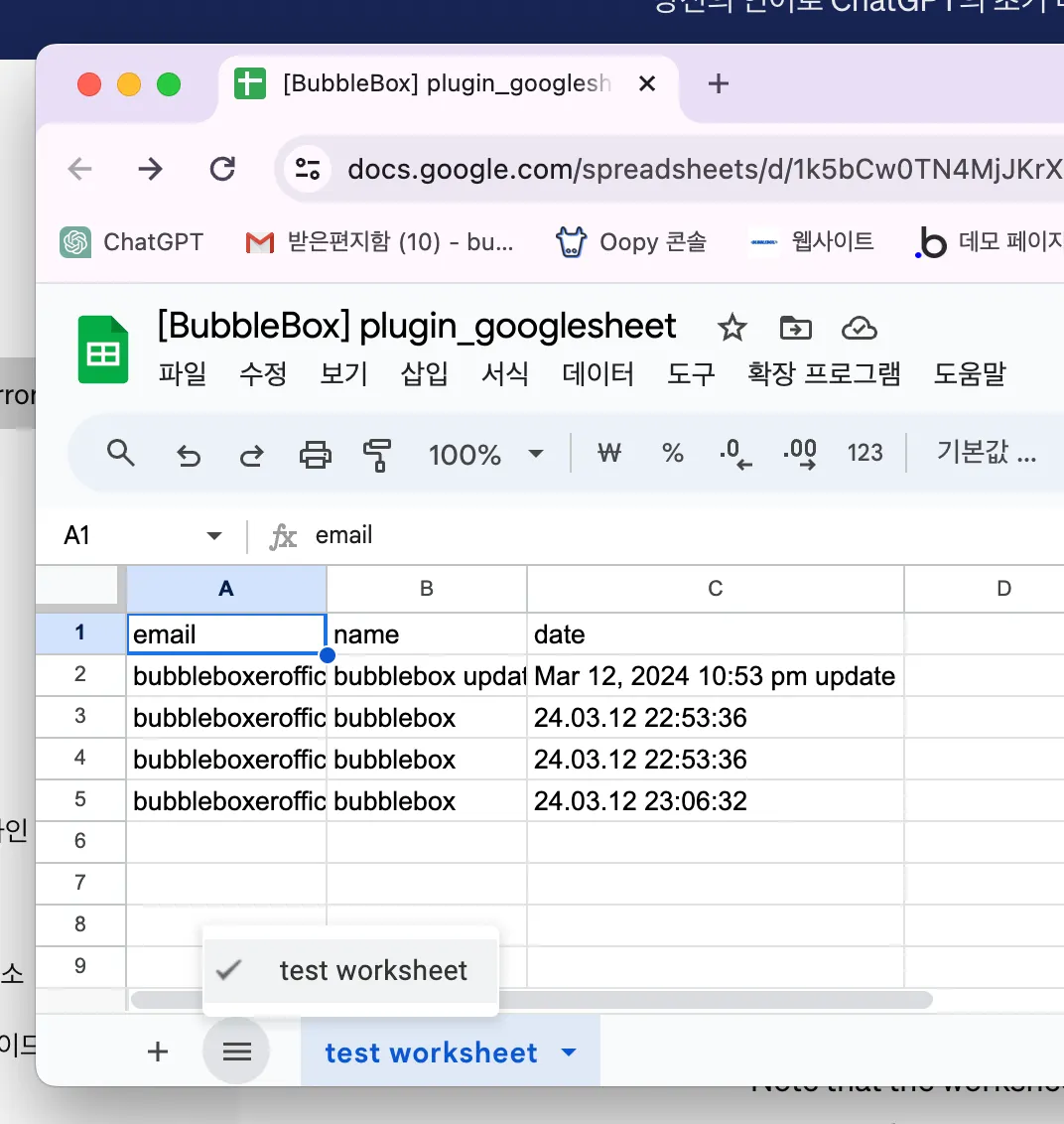Screen dimensions: 1064x1124
Task: Open the zoom 100% dropdown
Action: pos(486,455)
